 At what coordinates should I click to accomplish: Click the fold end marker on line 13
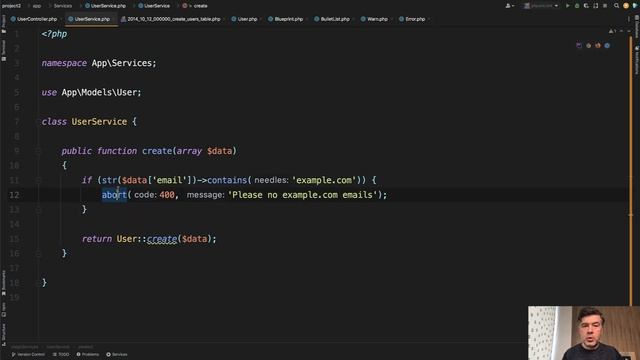pos(38,210)
